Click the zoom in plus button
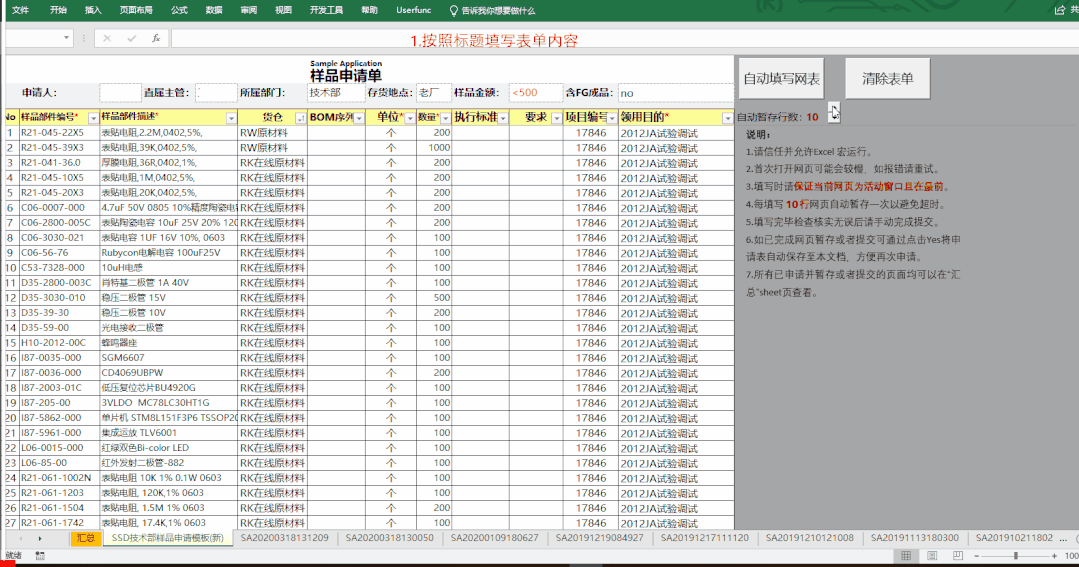This screenshot has width=1079, height=567. 1054,556
